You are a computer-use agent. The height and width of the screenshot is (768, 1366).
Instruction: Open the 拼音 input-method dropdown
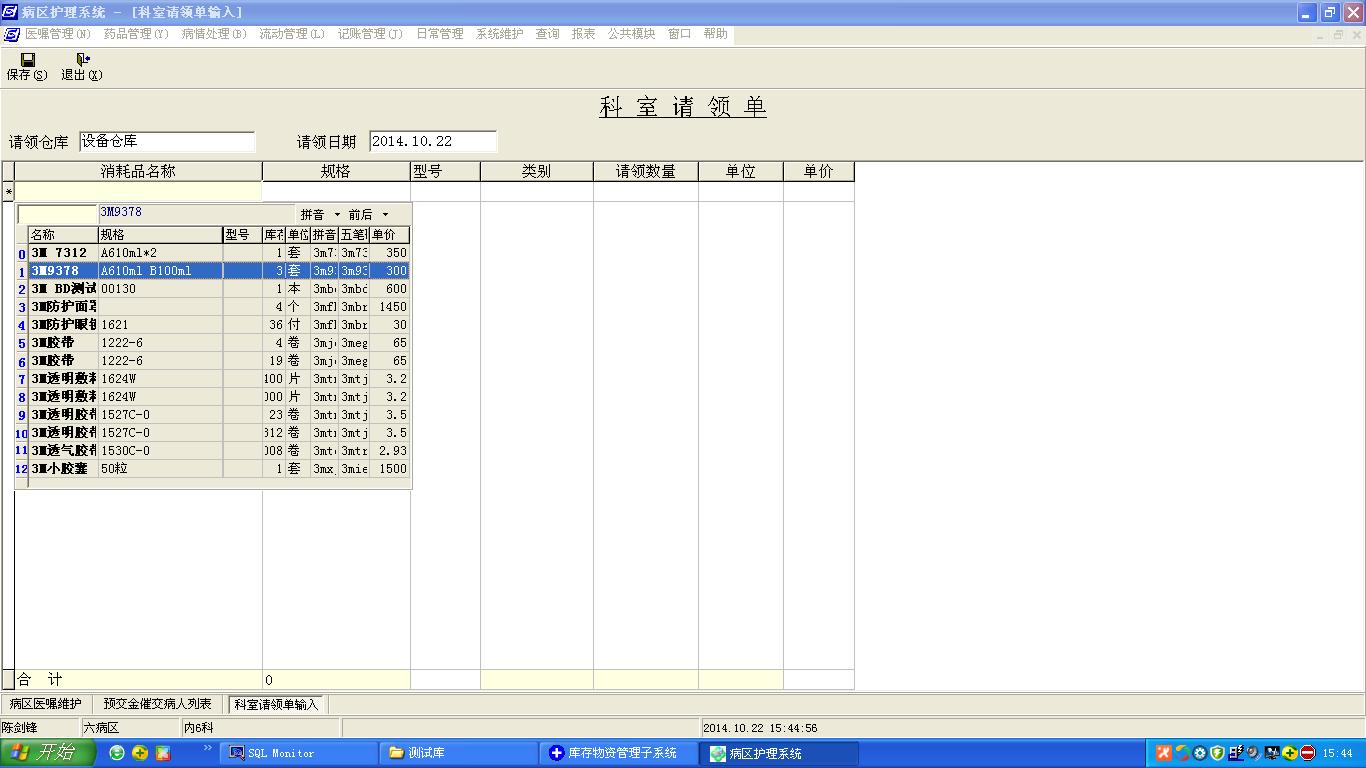point(320,215)
